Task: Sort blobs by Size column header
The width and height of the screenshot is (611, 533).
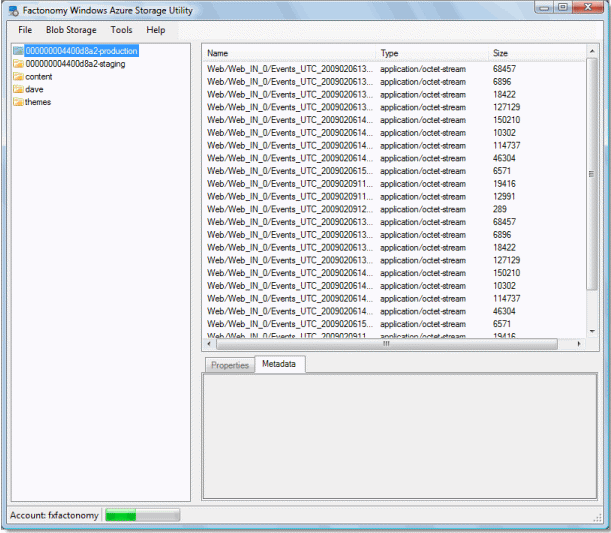Action: (537, 53)
